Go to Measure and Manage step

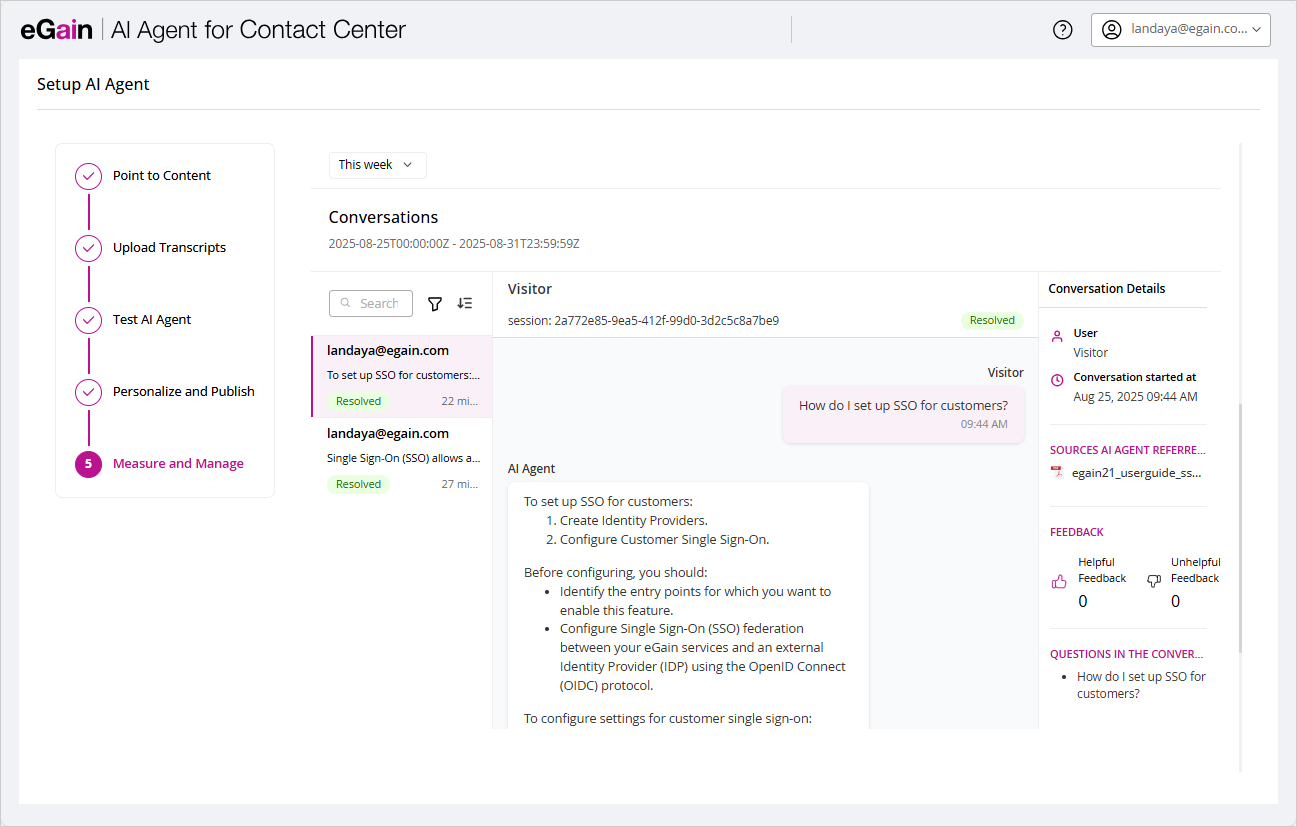point(178,464)
